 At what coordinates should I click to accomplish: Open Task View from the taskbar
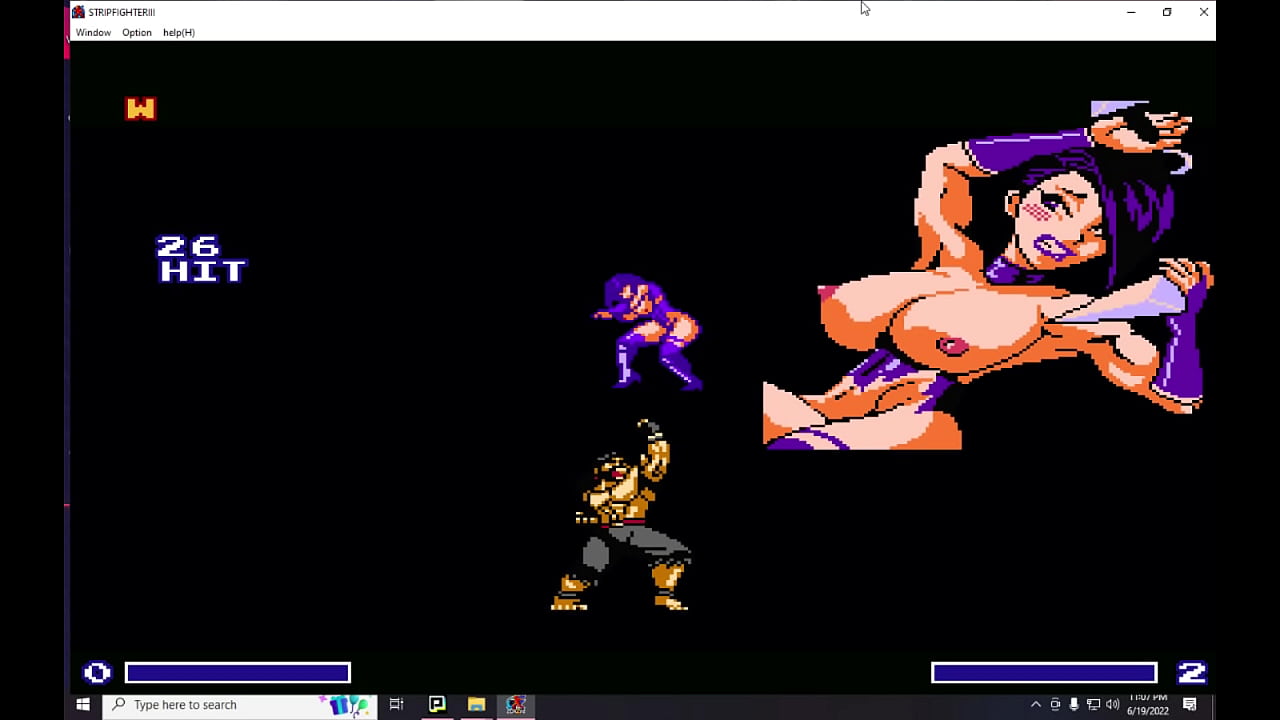coord(396,705)
